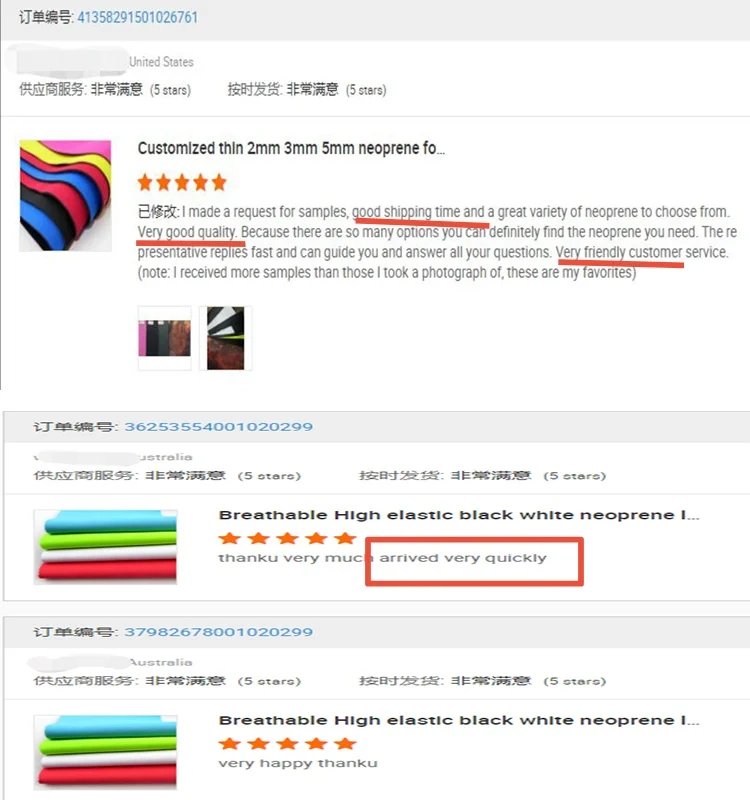
Task: Click the red-boxed 'arrived very quickly' text
Action: (463, 558)
